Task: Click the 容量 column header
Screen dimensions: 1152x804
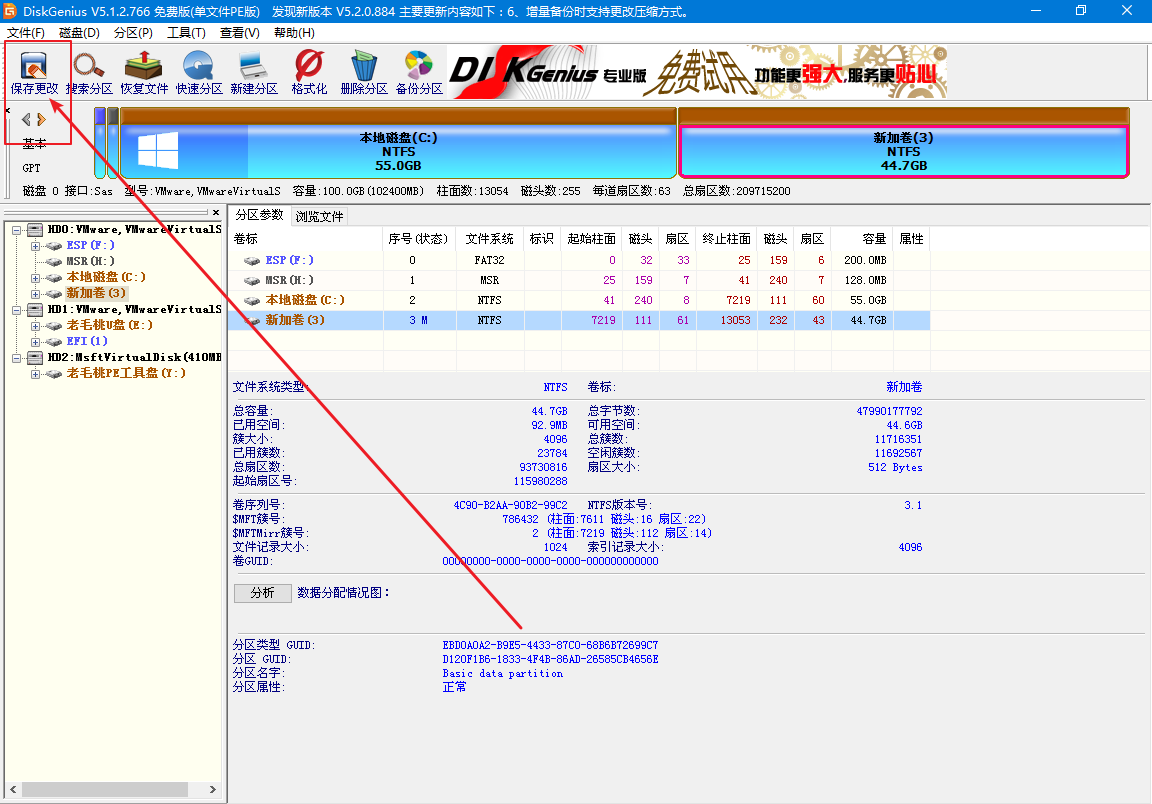Action: coord(863,239)
